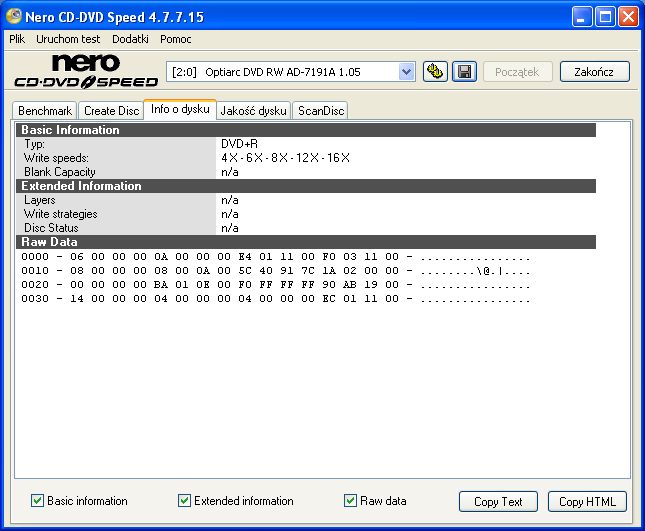645x531 pixels.
Task: Click the Copy Text button
Action: [x=498, y=501]
